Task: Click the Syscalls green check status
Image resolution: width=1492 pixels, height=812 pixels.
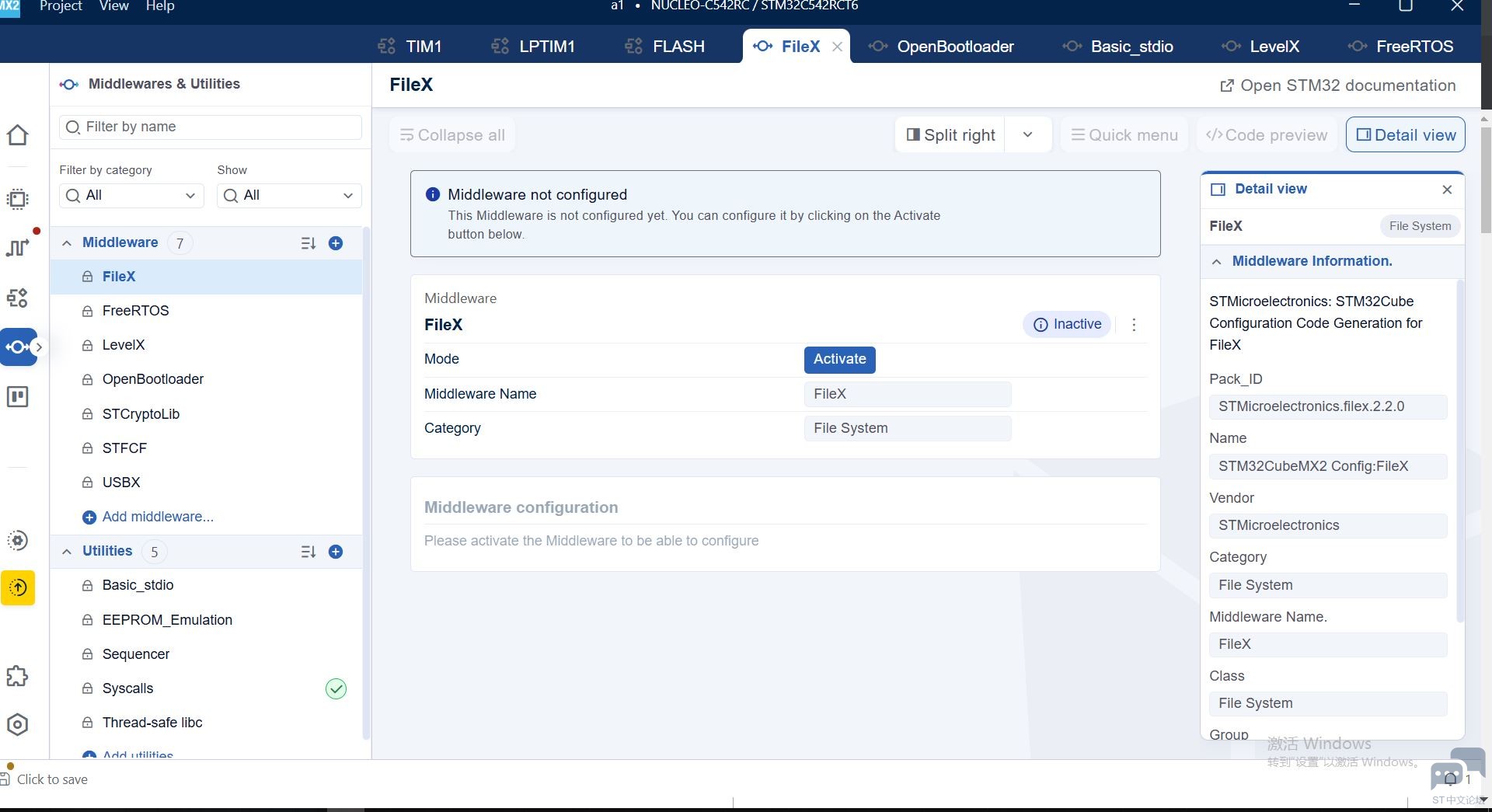Action: point(336,688)
